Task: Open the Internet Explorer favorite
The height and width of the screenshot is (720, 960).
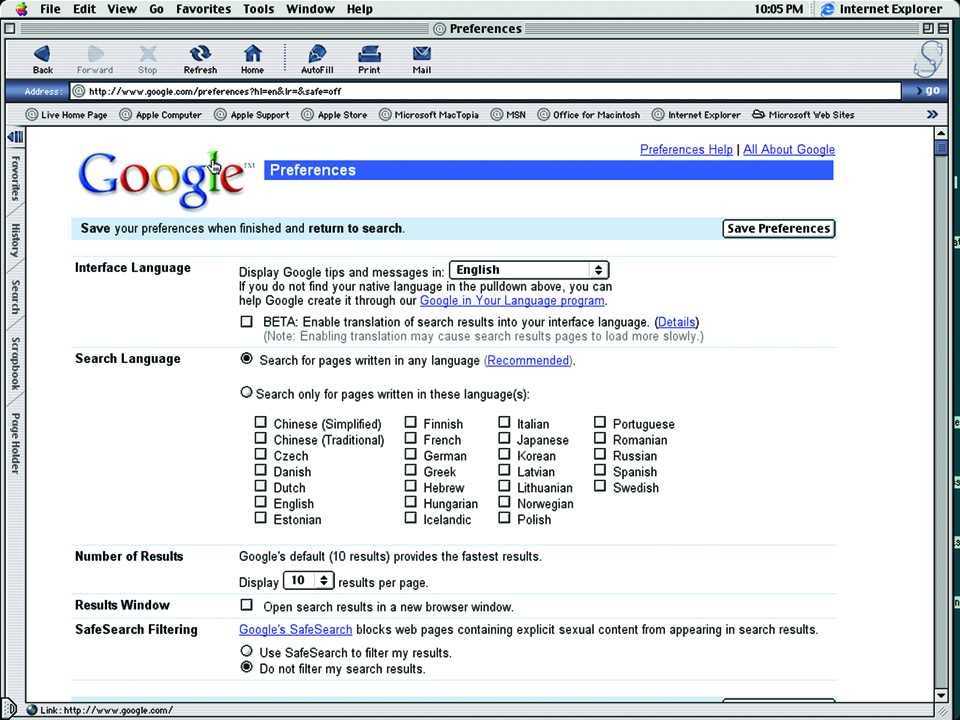Action: [x=696, y=114]
